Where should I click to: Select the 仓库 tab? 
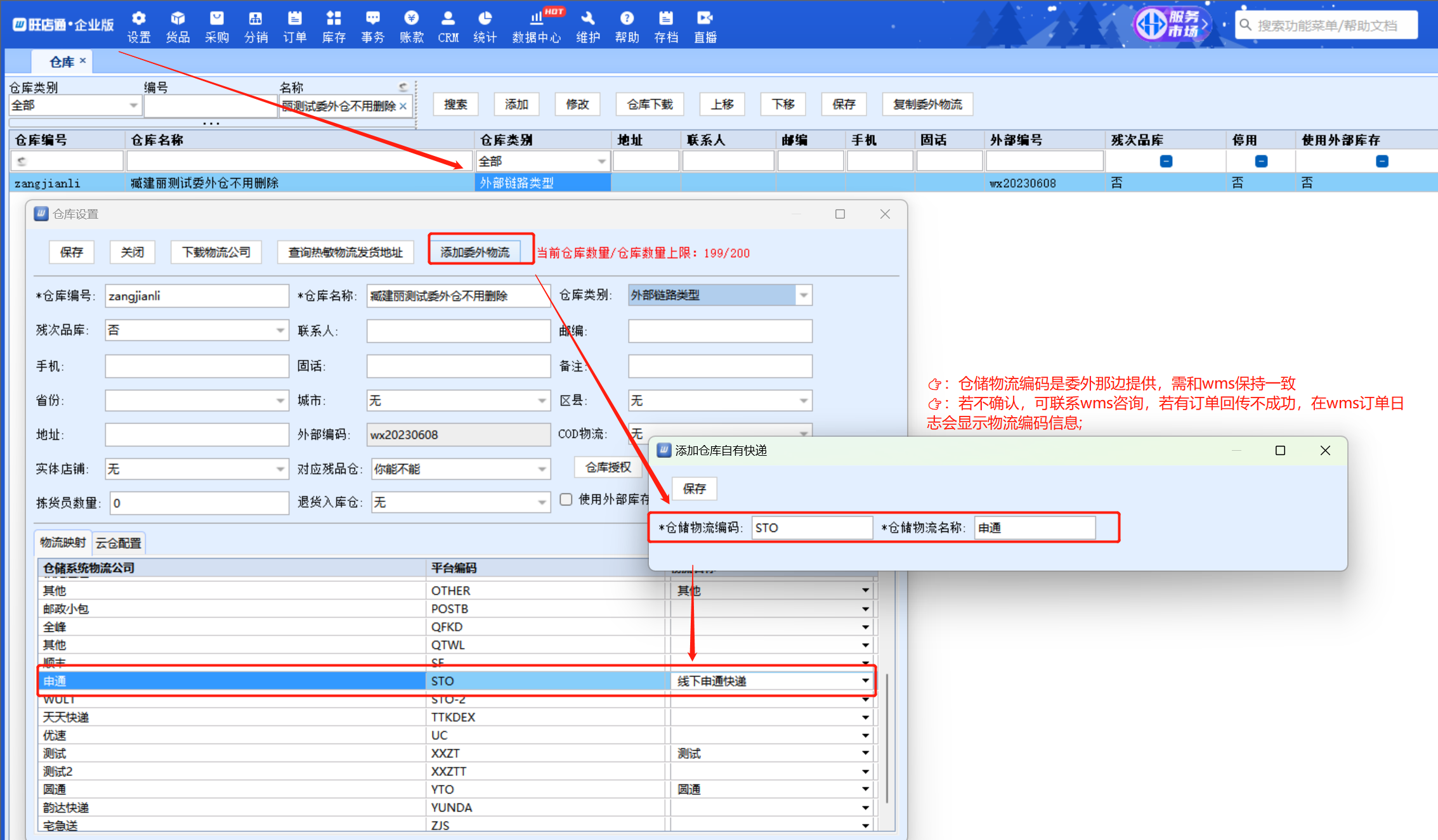(62, 62)
